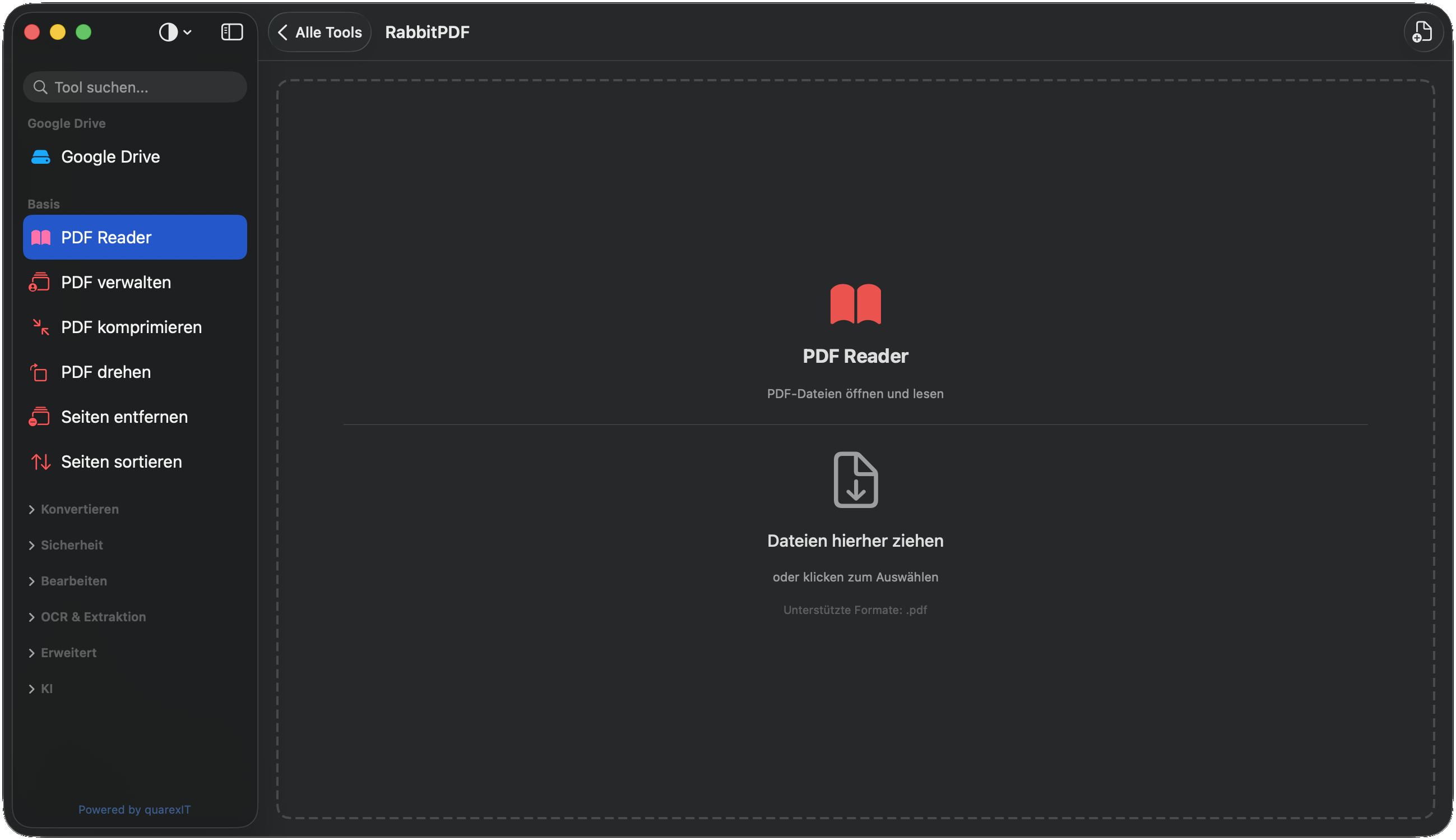Viewport: 1456px width, 840px height.
Task: Focus the Tool suchen search field
Action: pos(135,87)
